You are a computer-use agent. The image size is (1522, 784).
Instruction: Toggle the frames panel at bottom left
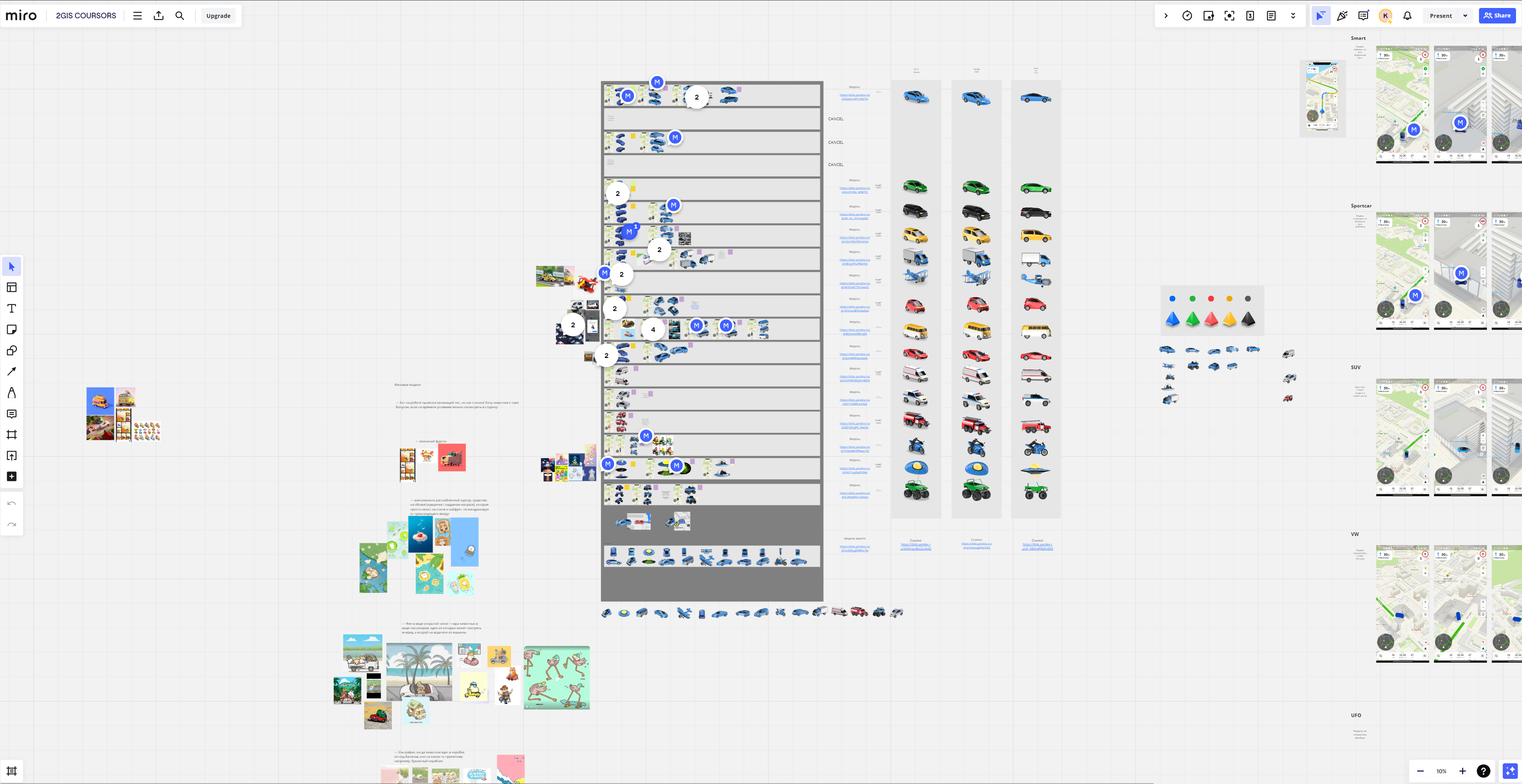tap(11, 771)
